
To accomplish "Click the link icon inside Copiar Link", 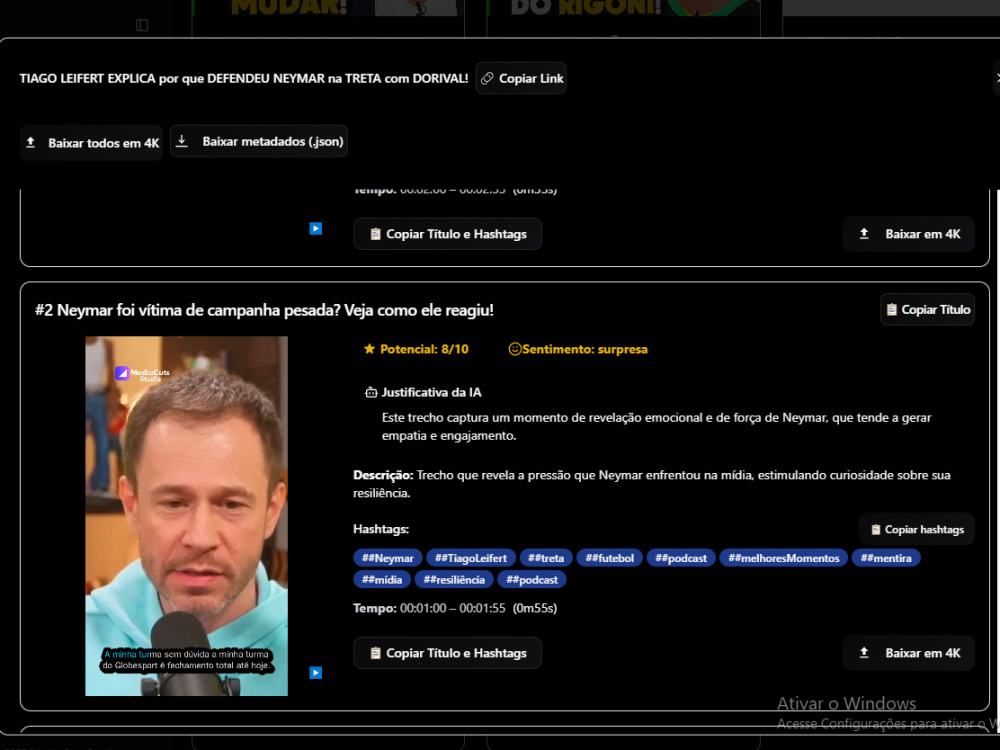I will 487,78.
